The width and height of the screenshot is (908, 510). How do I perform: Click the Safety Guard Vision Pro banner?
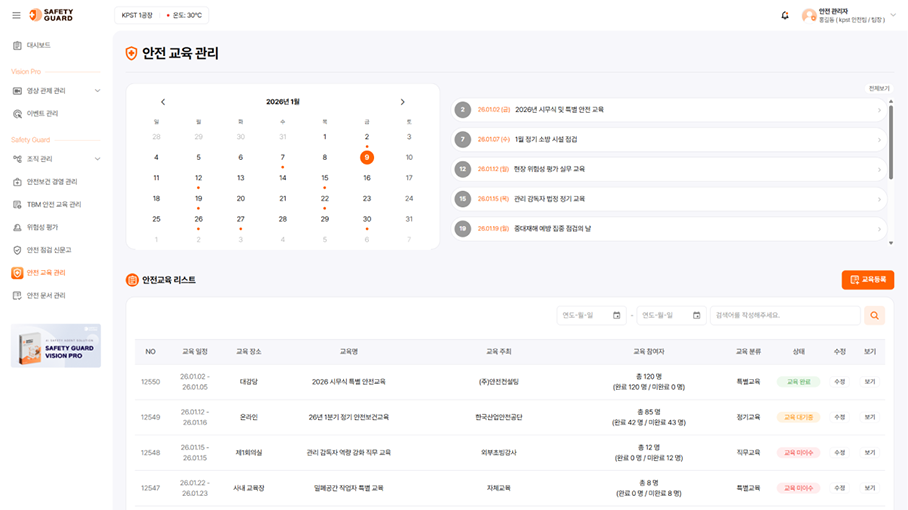coord(56,345)
